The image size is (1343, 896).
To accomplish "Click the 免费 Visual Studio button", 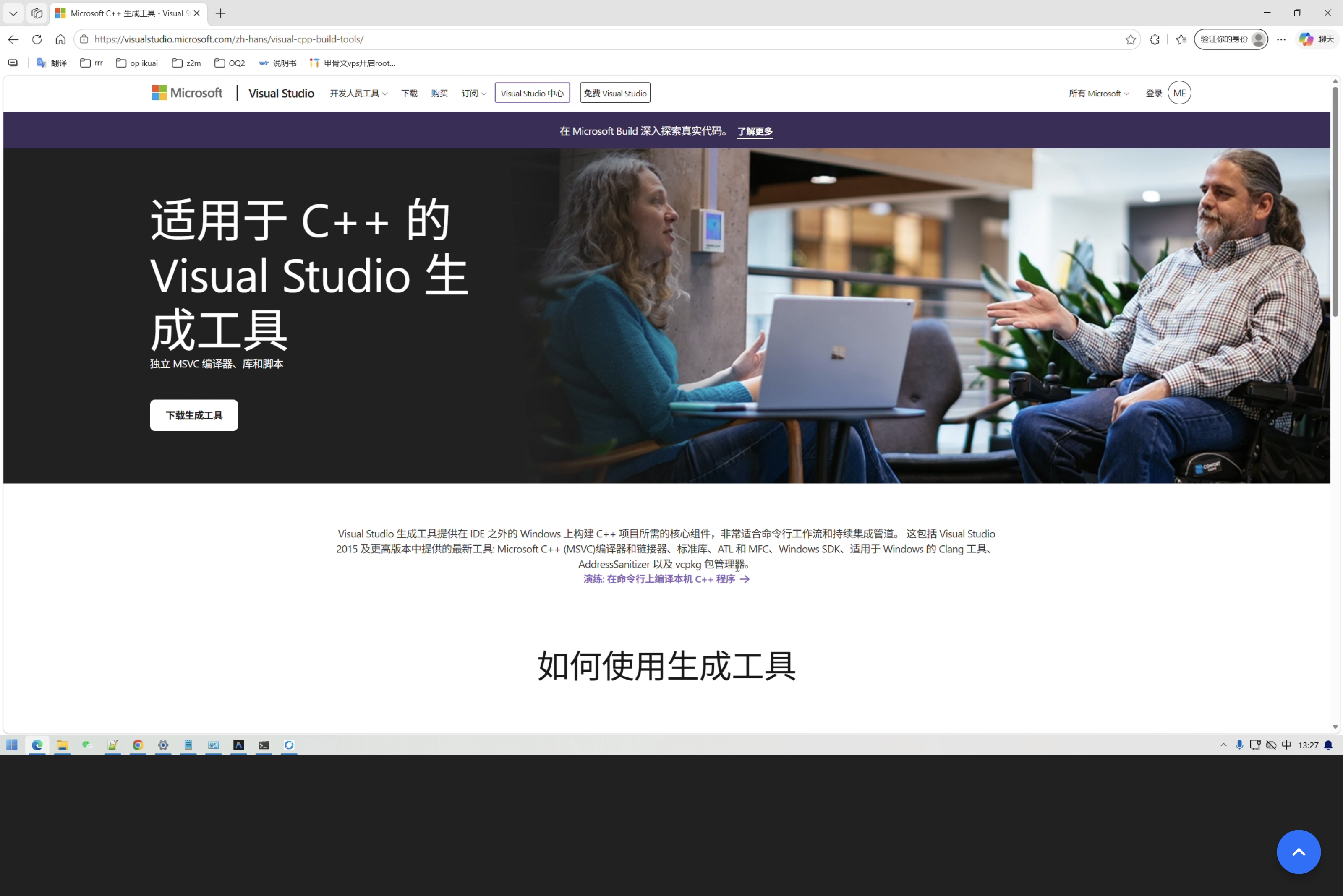I will (x=614, y=93).
